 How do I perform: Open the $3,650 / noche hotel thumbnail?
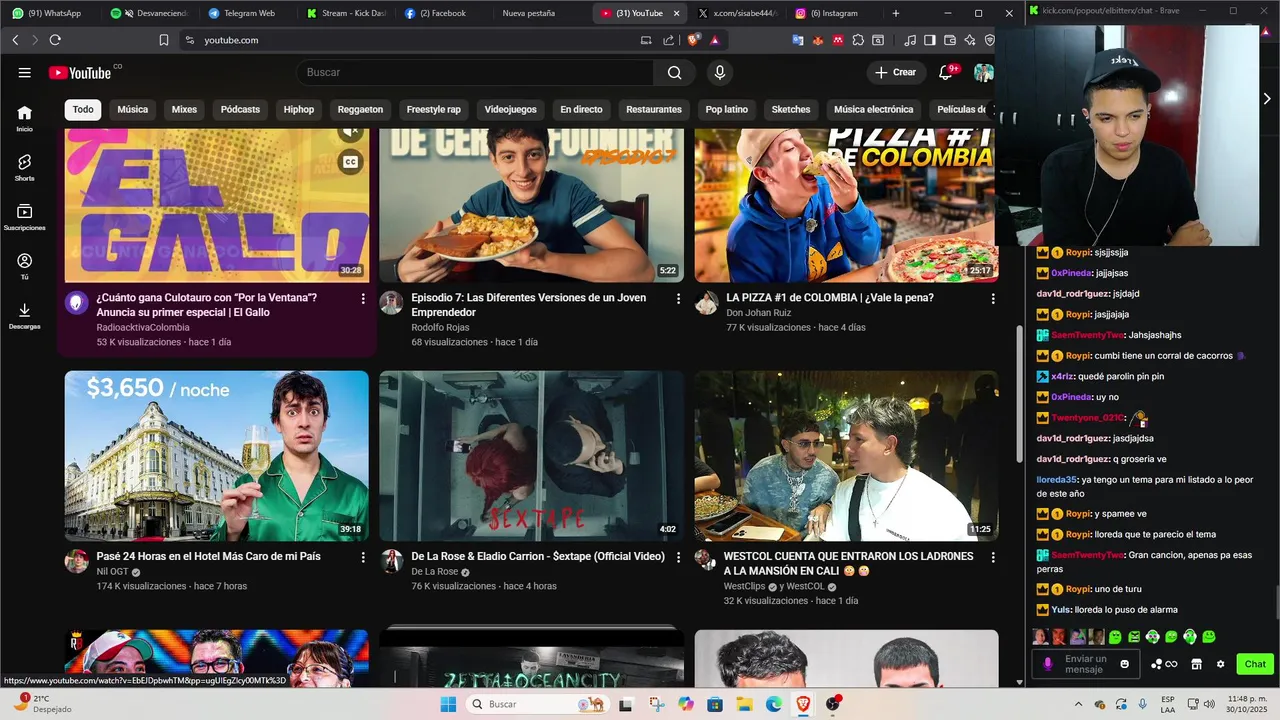(217, 456)
